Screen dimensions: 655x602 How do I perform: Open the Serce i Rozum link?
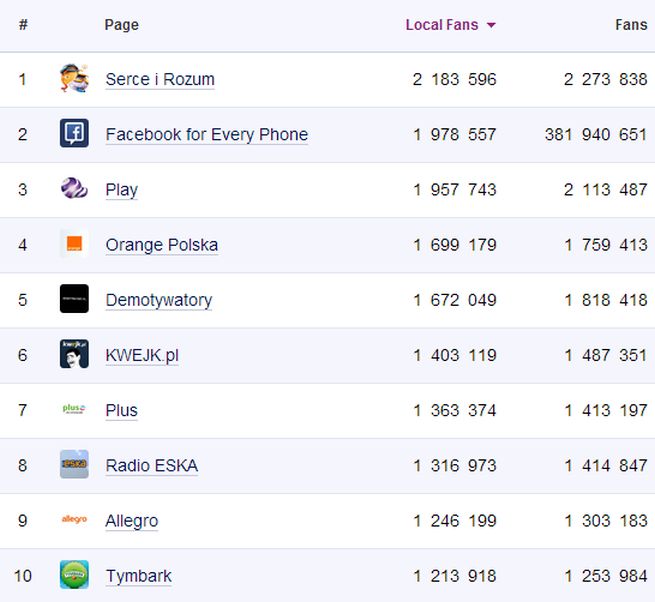tap(160, 80)
